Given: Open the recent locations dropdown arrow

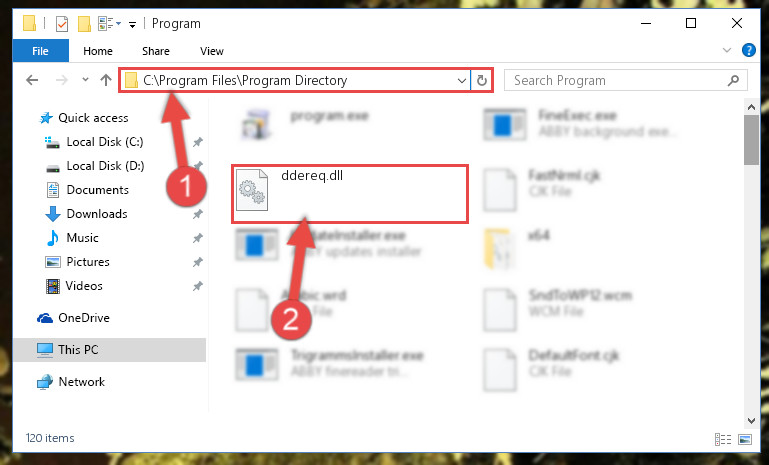Looking at the screenshot, I should click(x=85, y=79).
